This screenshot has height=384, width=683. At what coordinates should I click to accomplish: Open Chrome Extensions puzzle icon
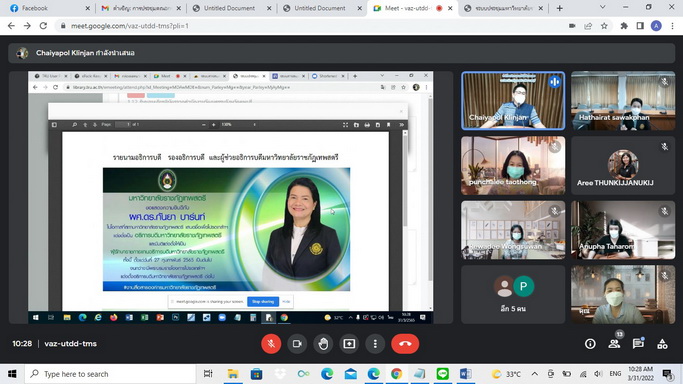point(624,26)
